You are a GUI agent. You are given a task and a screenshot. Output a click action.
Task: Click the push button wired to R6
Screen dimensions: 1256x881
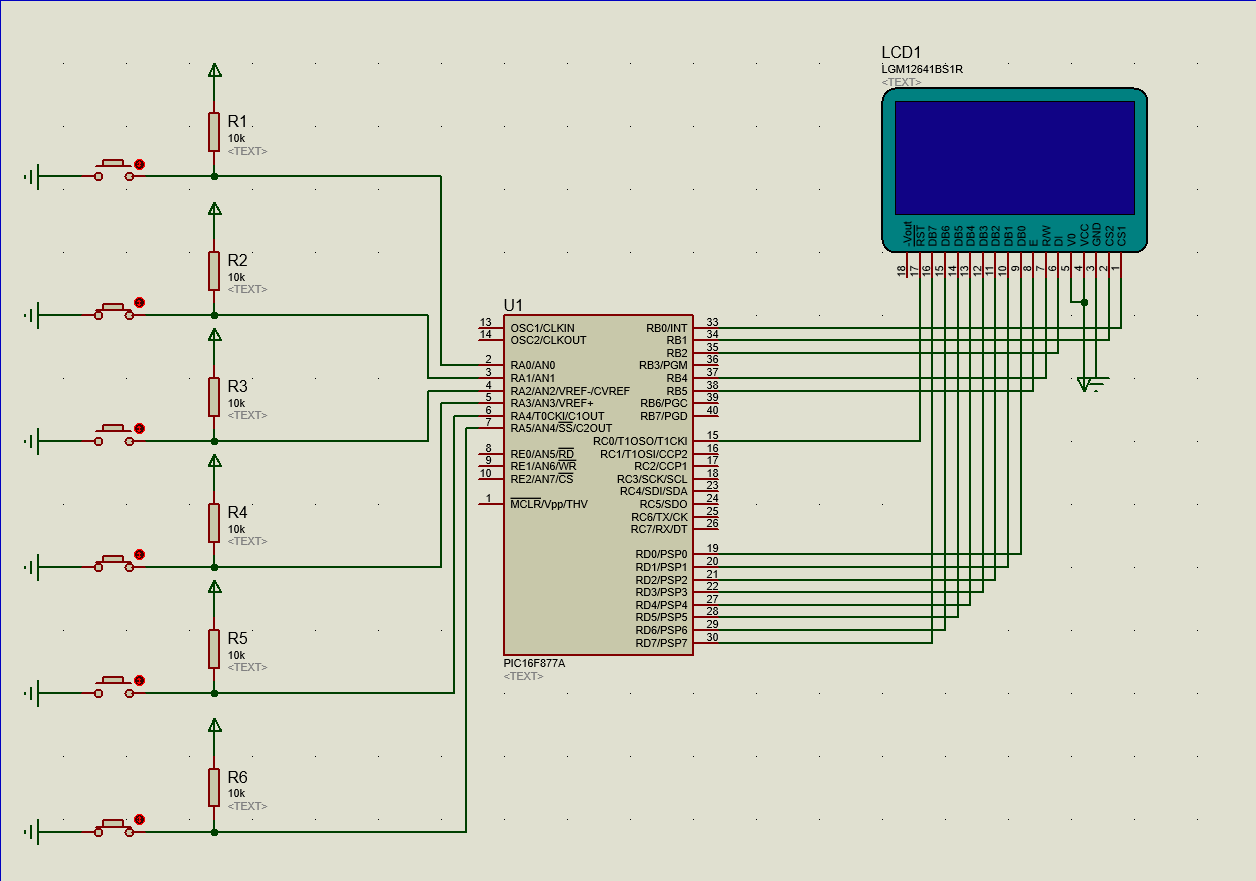(114, 826)
